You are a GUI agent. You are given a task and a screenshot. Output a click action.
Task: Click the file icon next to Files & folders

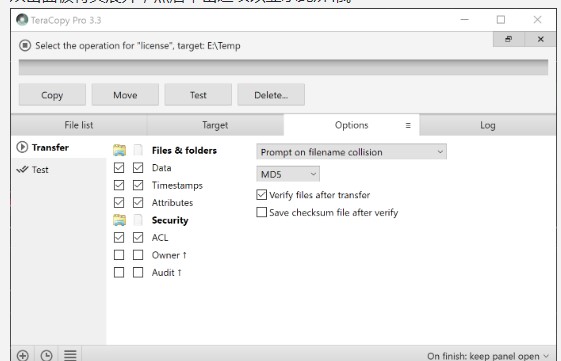pos(138,150)
